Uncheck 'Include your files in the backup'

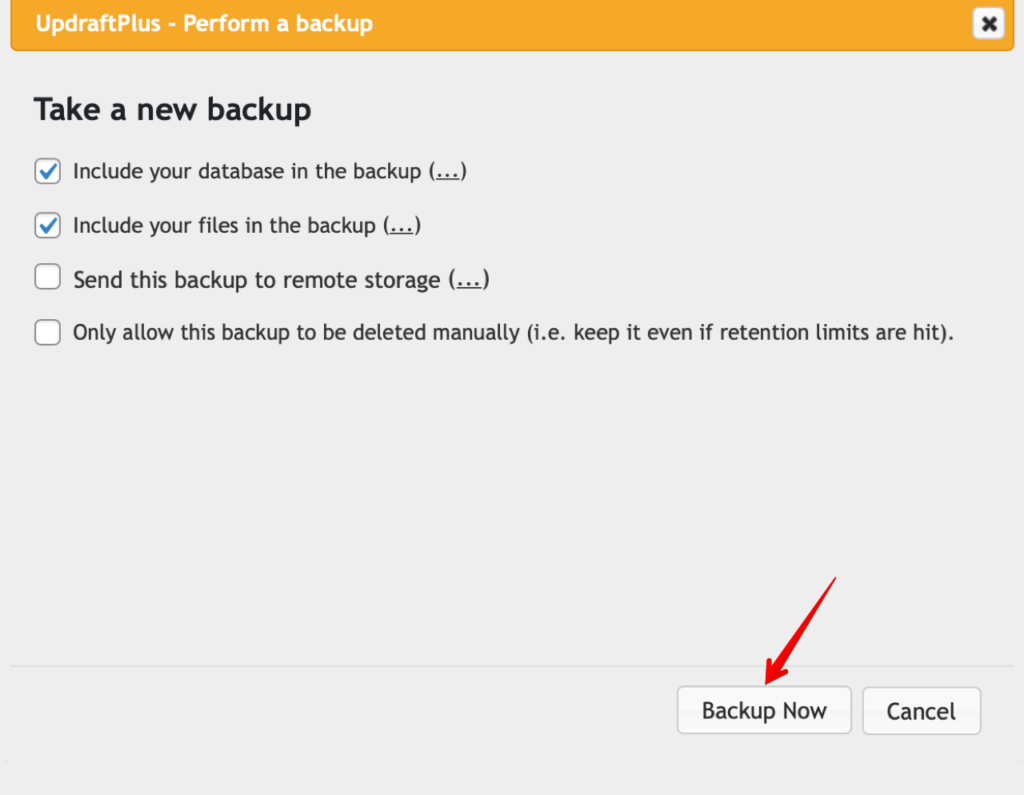point(47,225)
